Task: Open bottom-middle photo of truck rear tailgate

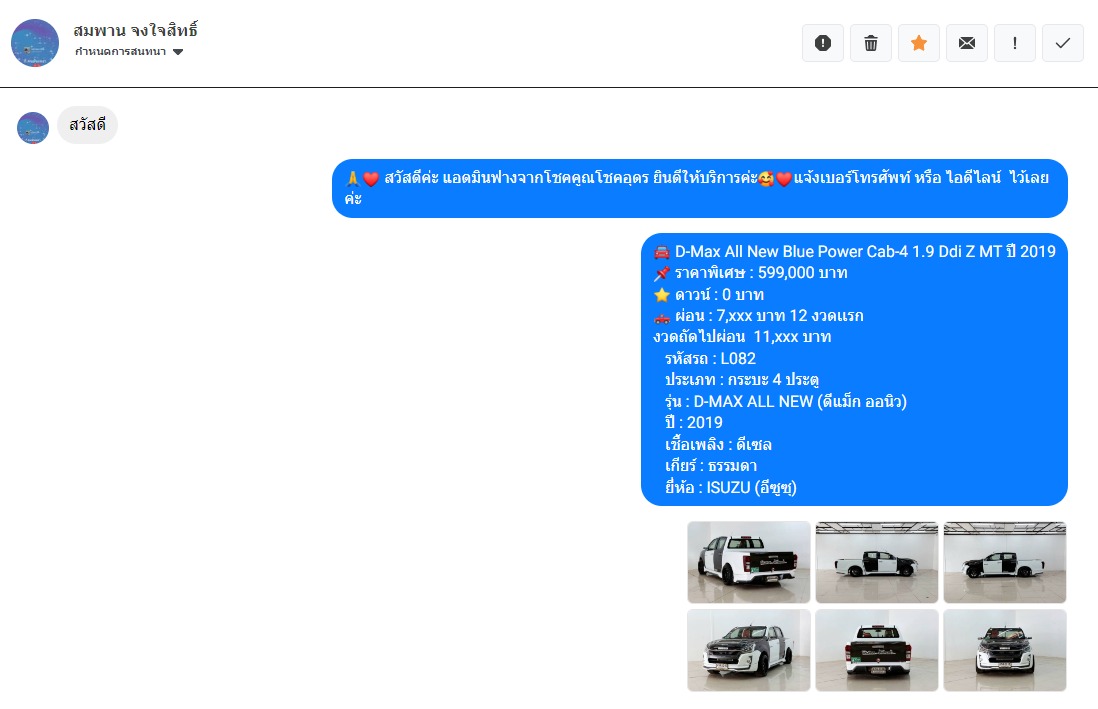Action: click(877, 650)
